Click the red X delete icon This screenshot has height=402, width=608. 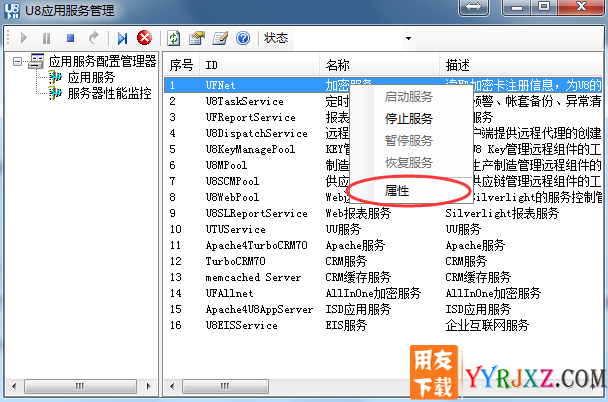pos(145,38)
